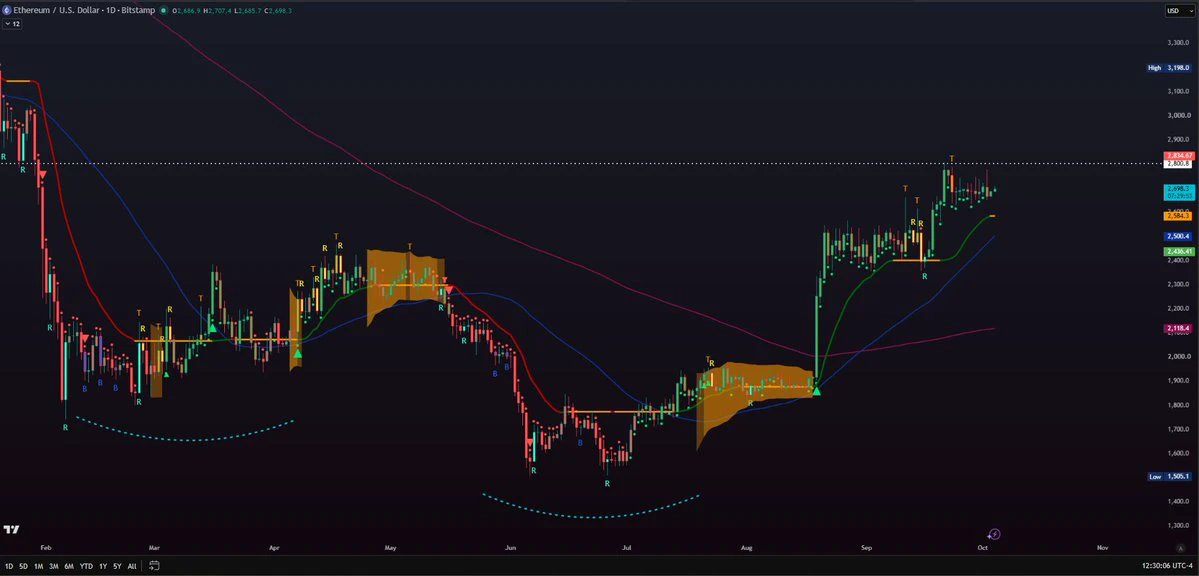Collapse the 12 indicators legend toggle

pos(12,24)
